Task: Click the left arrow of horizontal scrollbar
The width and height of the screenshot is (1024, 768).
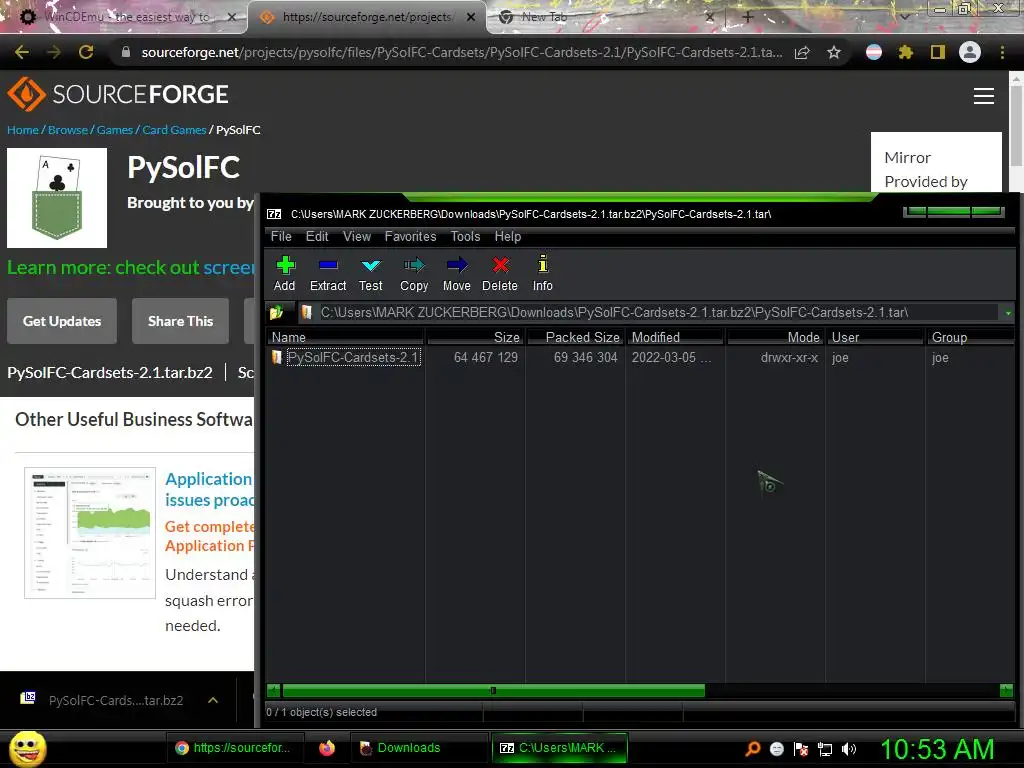Action: click(x=274, y=690)
